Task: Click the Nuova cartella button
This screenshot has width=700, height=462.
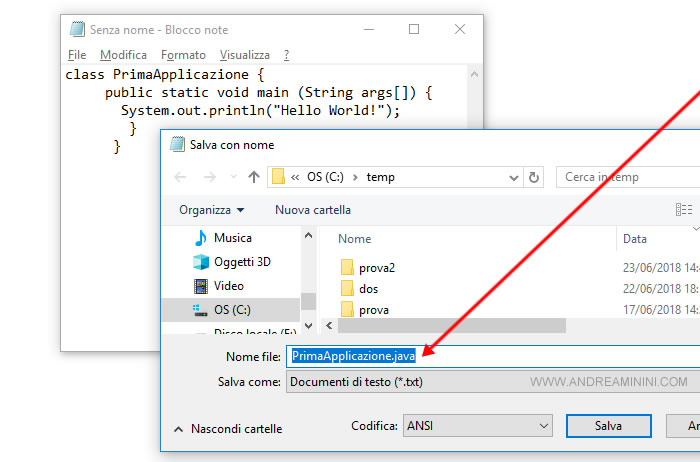Action: tap(313, 210)
